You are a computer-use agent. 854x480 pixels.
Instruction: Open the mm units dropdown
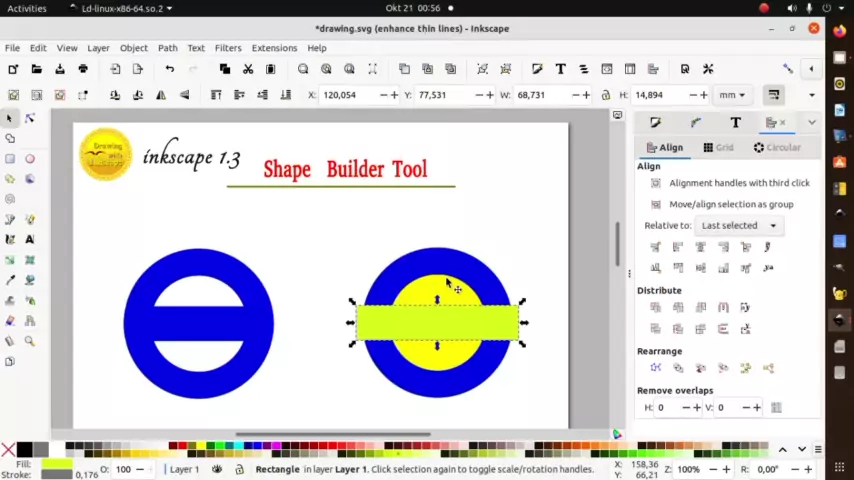click(731, 95)
